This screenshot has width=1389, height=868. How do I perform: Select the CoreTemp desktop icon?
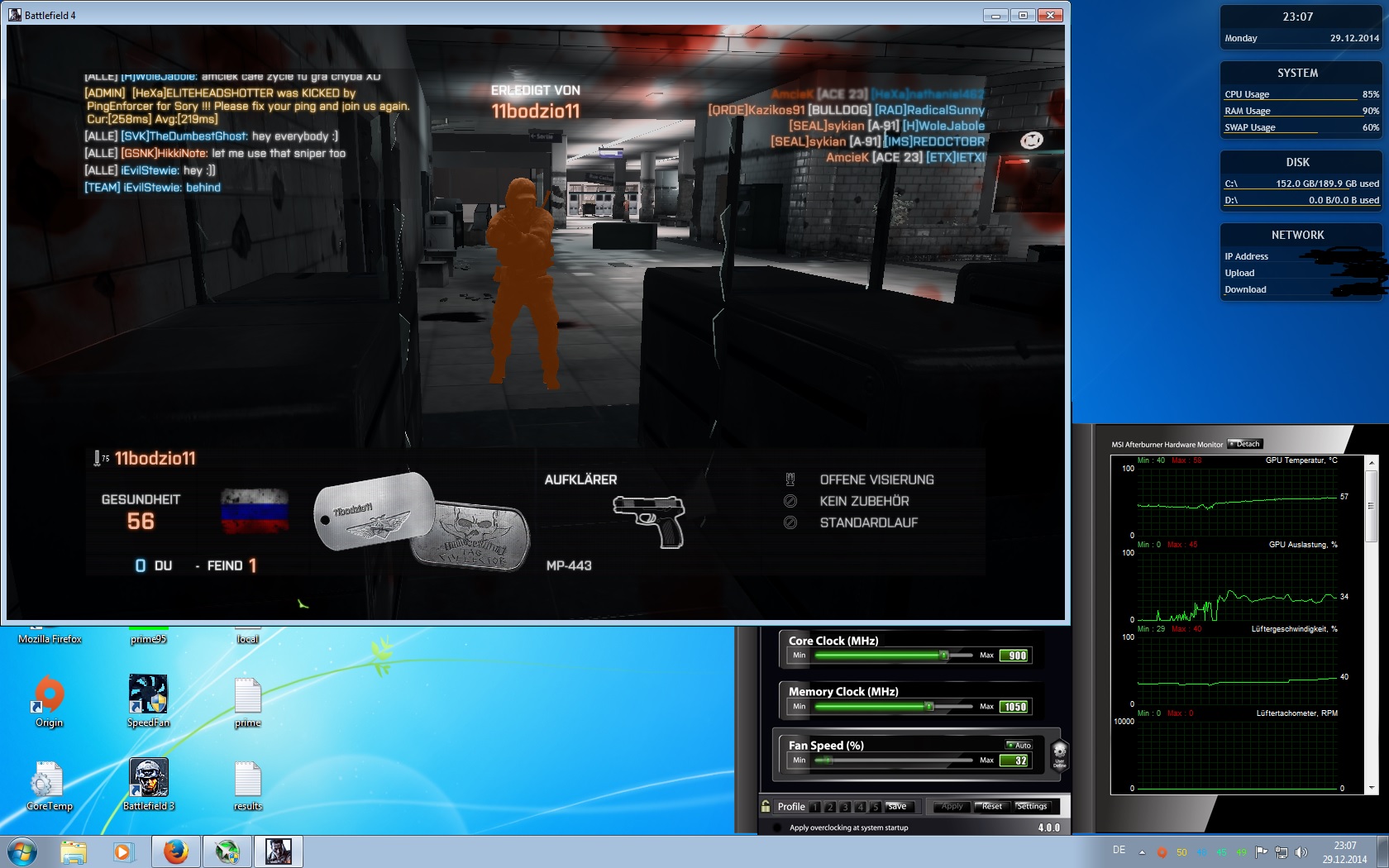point(49,785)
